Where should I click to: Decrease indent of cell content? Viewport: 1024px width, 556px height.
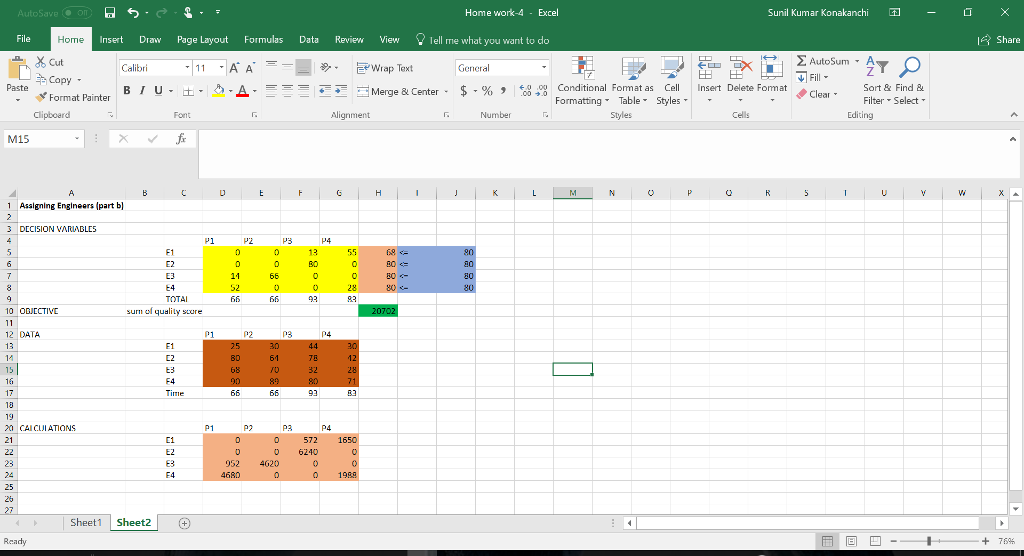coord(325,91)
